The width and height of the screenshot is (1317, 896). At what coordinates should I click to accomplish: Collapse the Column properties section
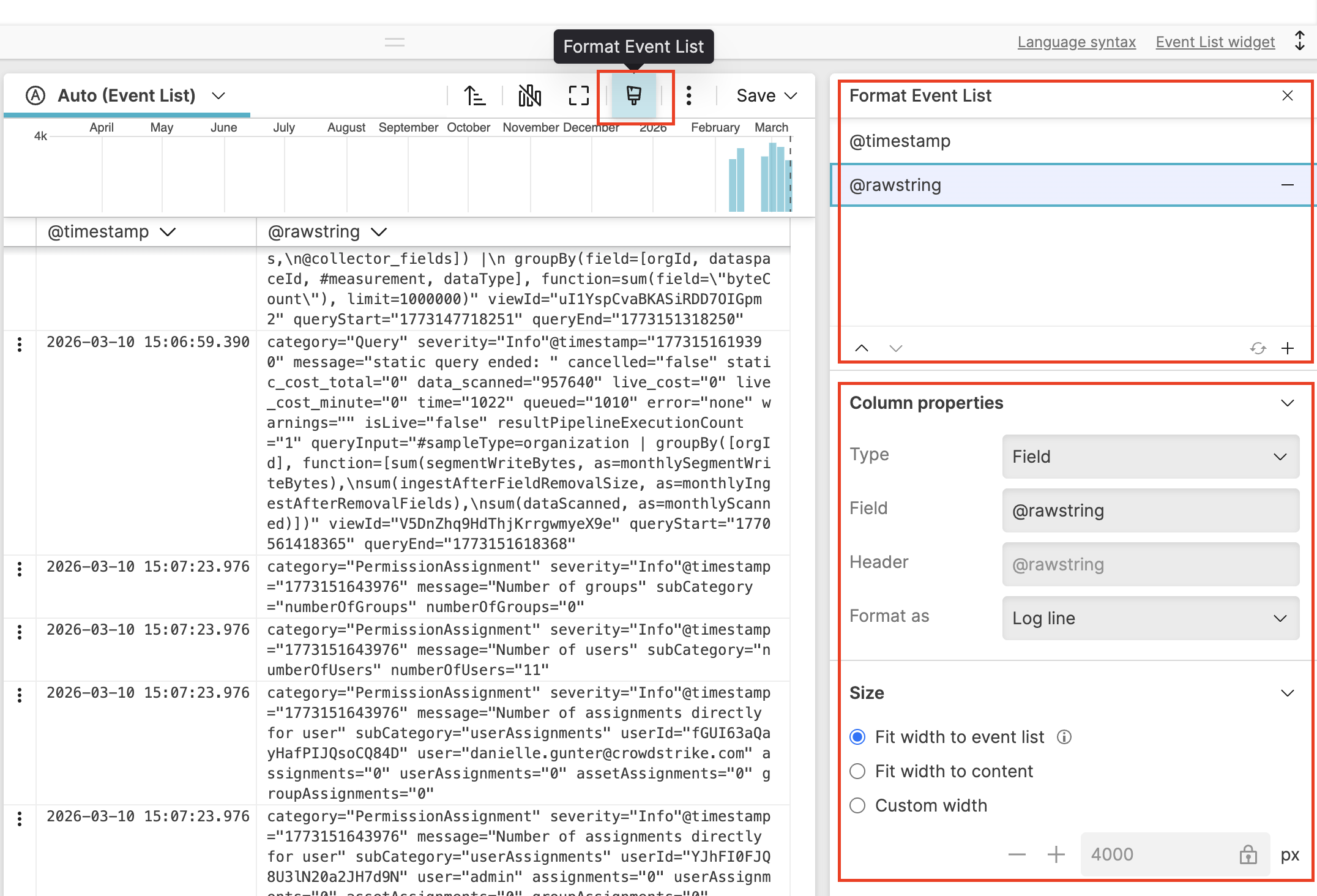click(x=1287, y=403)
